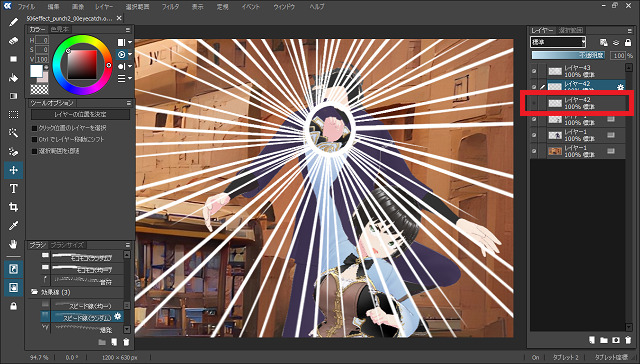This screenshot has width=640, height=364.
Task: Open settings gear on selected レイヤー42
Action: [x=620, y=87]
